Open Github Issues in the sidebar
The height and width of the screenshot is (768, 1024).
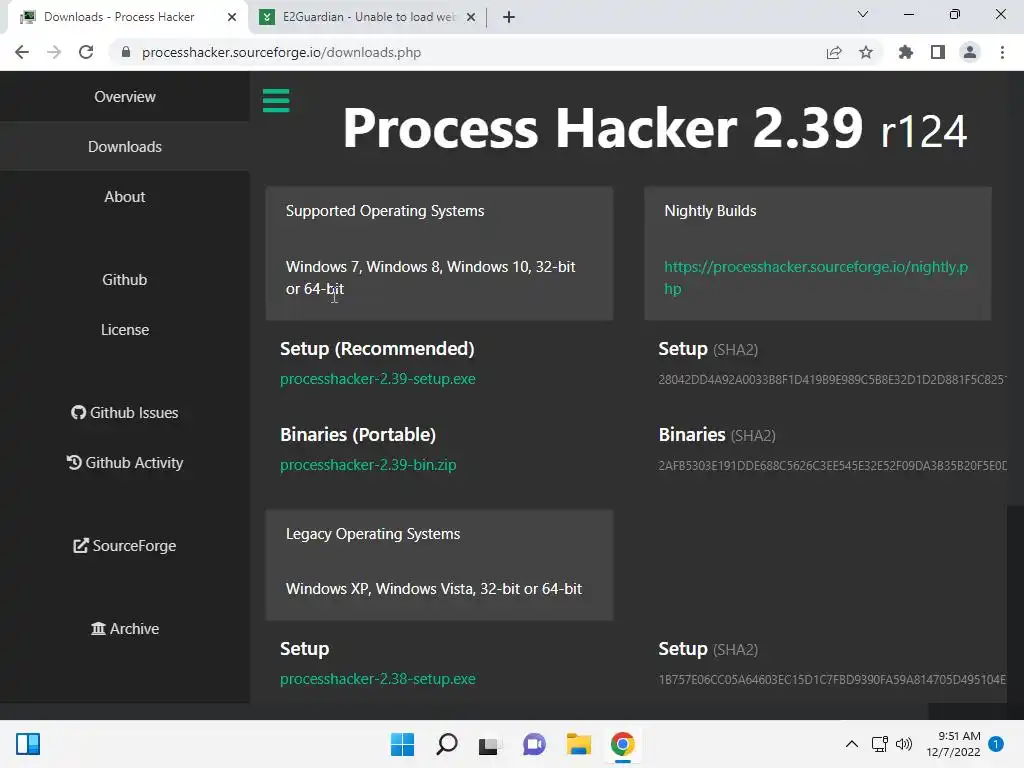pos(125,413)
